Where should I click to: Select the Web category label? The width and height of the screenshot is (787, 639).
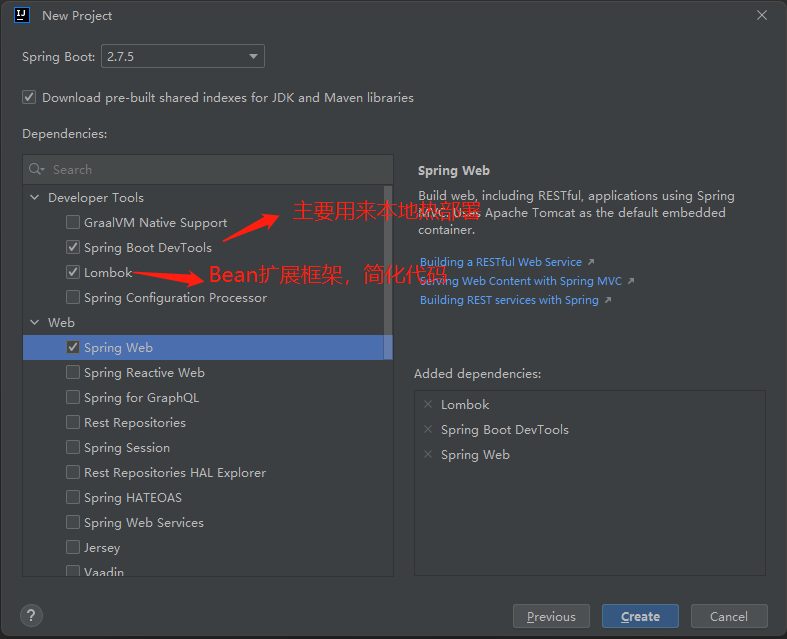pos(61,322)
